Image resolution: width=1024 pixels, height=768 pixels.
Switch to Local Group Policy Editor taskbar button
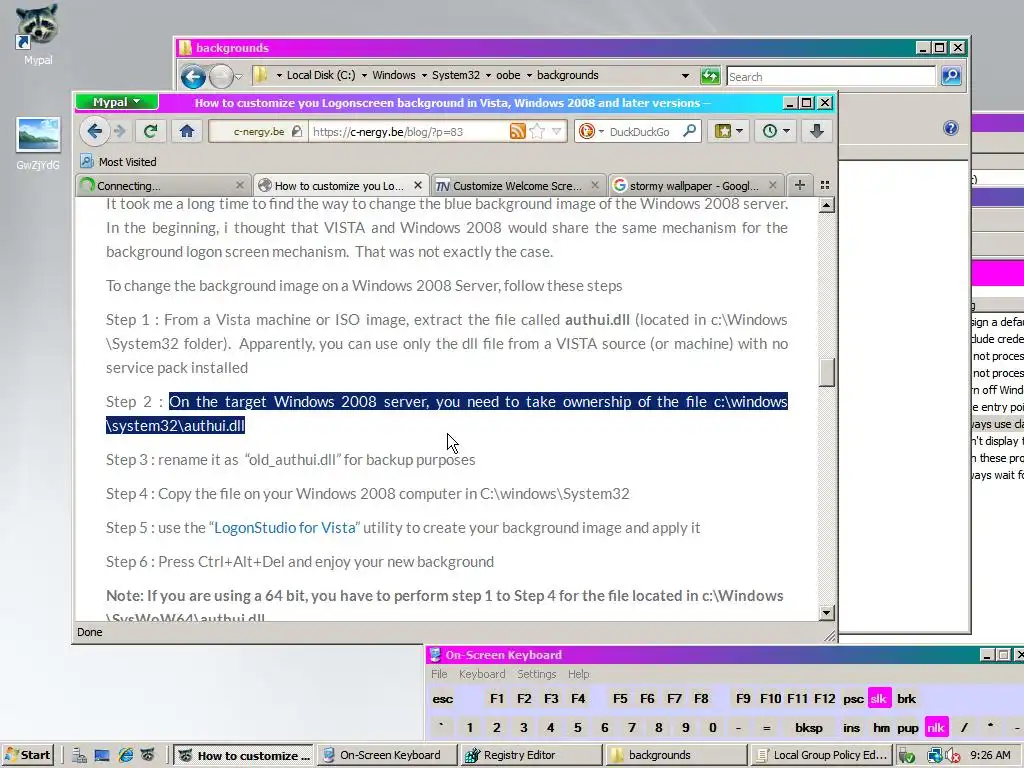tap(822, 755)
